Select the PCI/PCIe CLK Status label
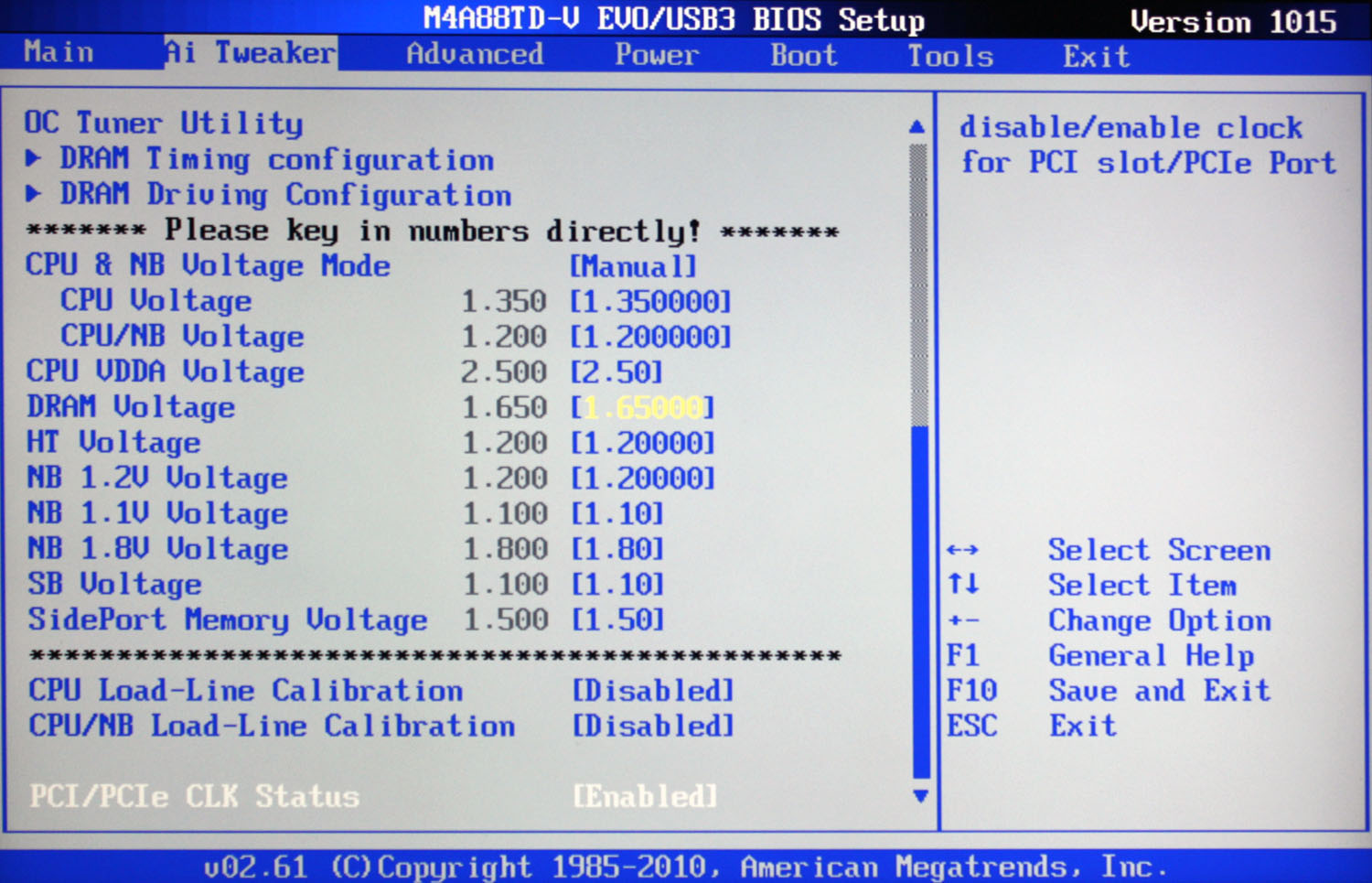 point(194,797)
